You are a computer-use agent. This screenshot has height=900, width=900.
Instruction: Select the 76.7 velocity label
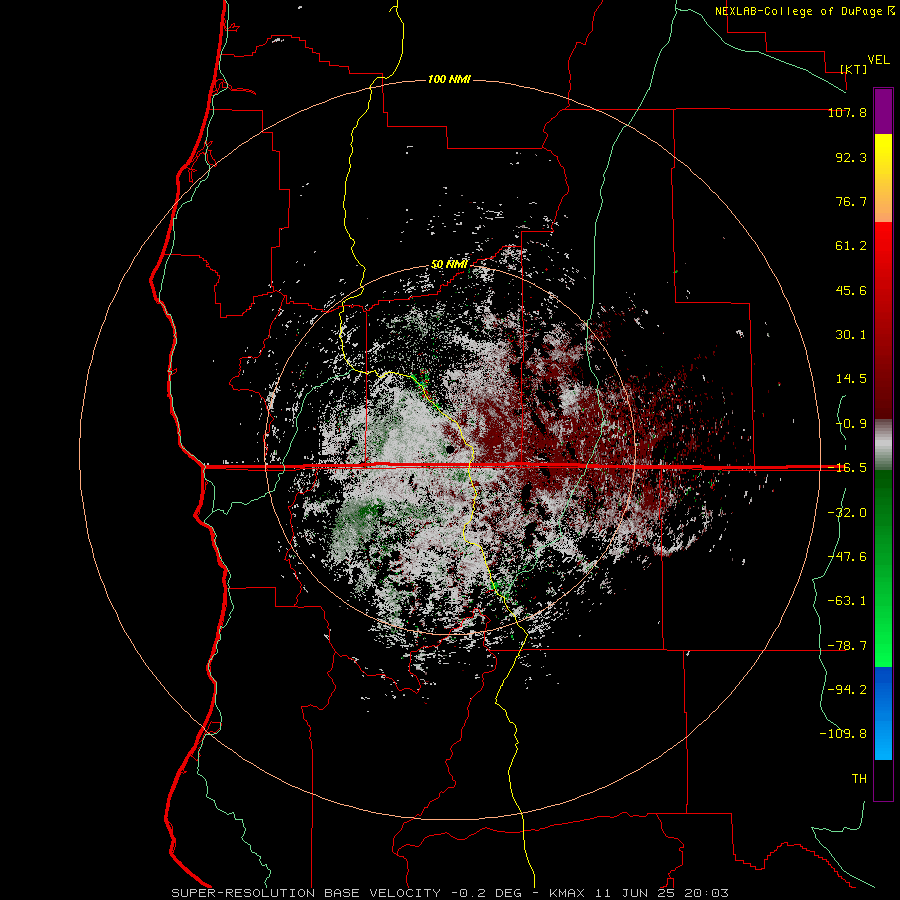851,201
